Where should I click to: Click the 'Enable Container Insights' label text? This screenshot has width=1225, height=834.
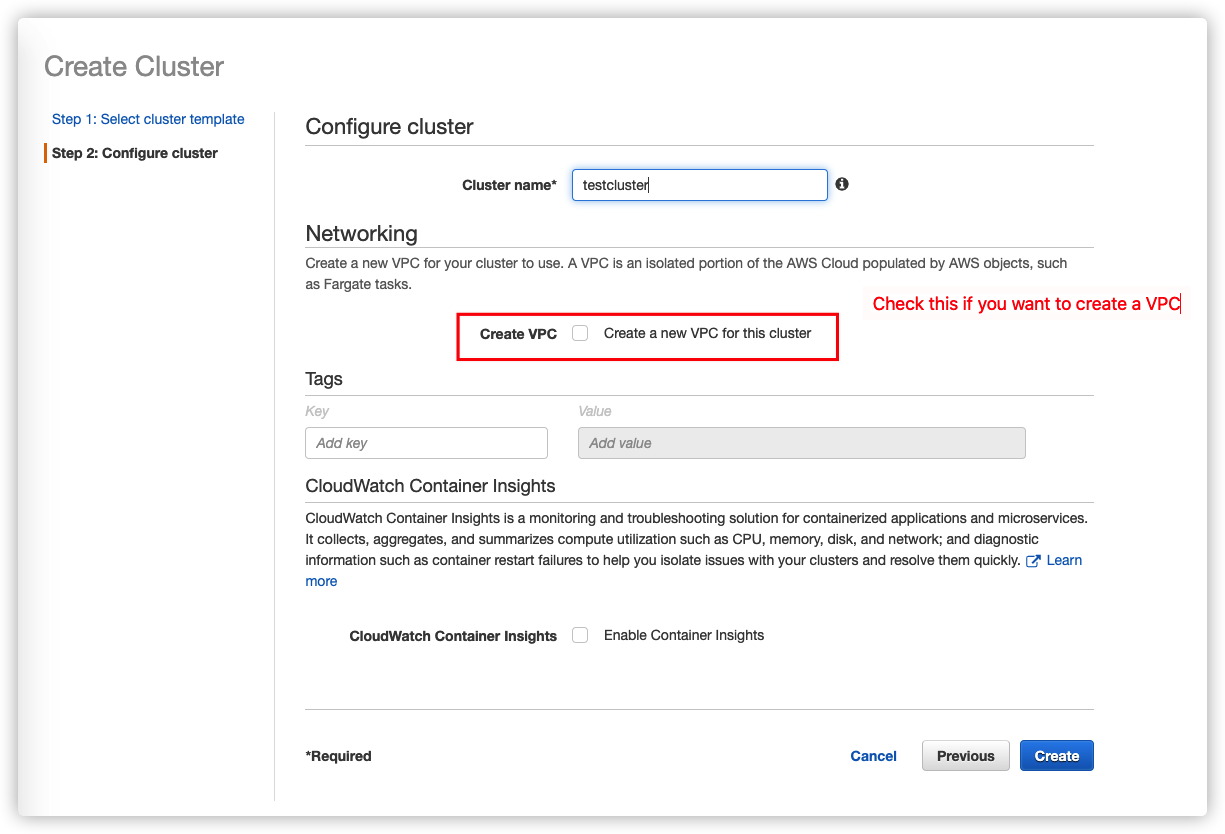684,635
